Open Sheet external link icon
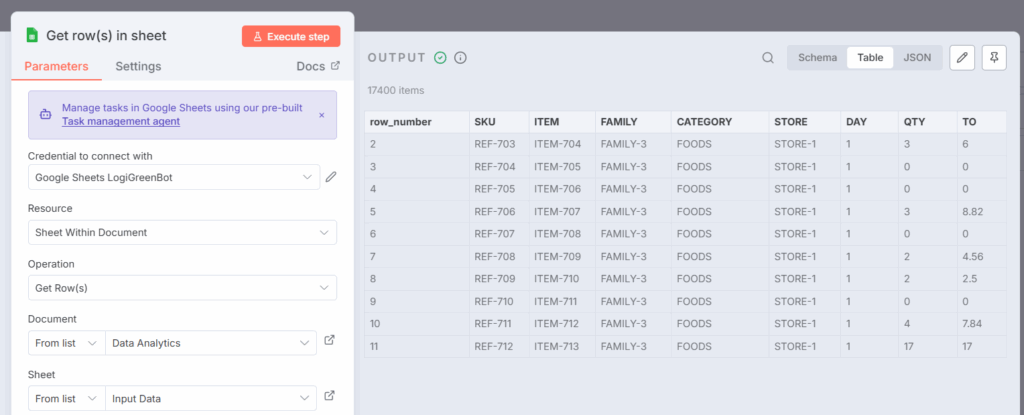Image resolution: width=1024 pixels, height=415 pixels. (330, 397)
